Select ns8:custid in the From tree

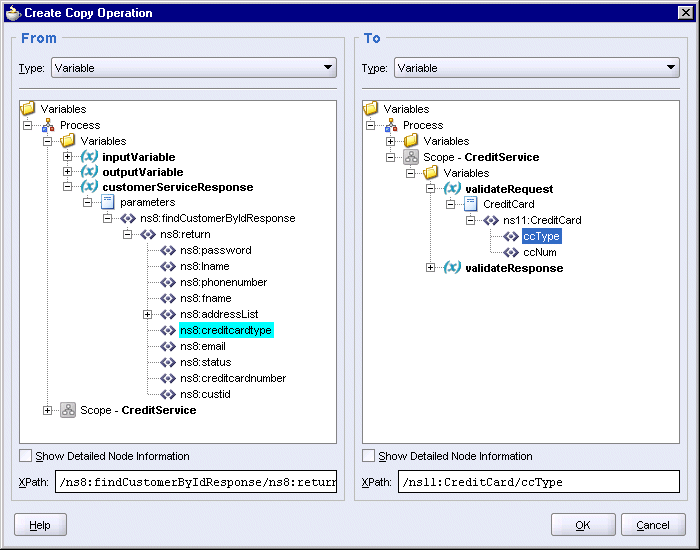[205, 394]
